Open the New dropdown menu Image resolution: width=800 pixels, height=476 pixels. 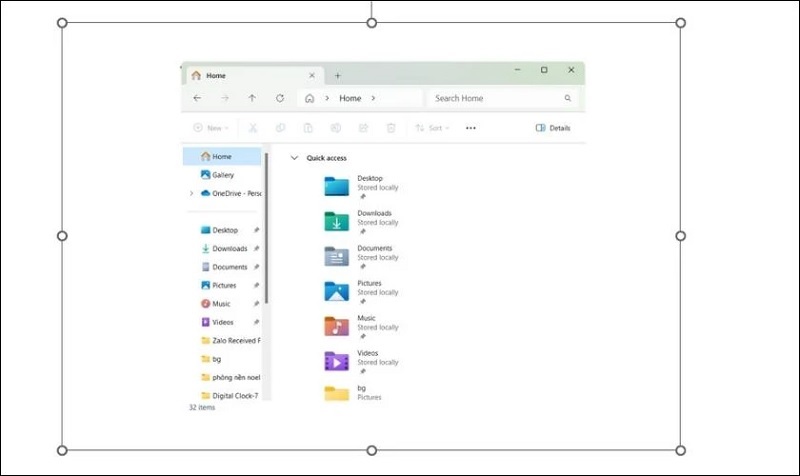click(211, 128)
